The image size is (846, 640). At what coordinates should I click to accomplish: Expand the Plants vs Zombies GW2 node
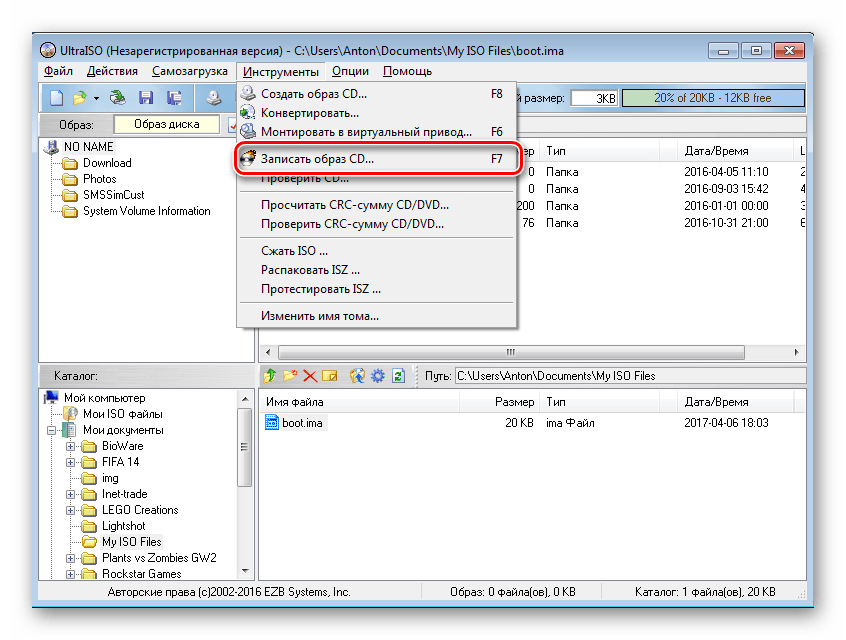pos(70,558)
